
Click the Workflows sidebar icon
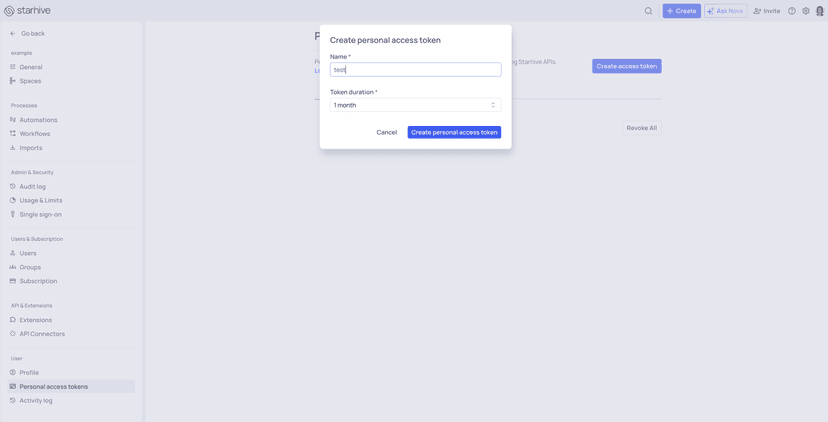pyautogui.click(x=13, y=134)
